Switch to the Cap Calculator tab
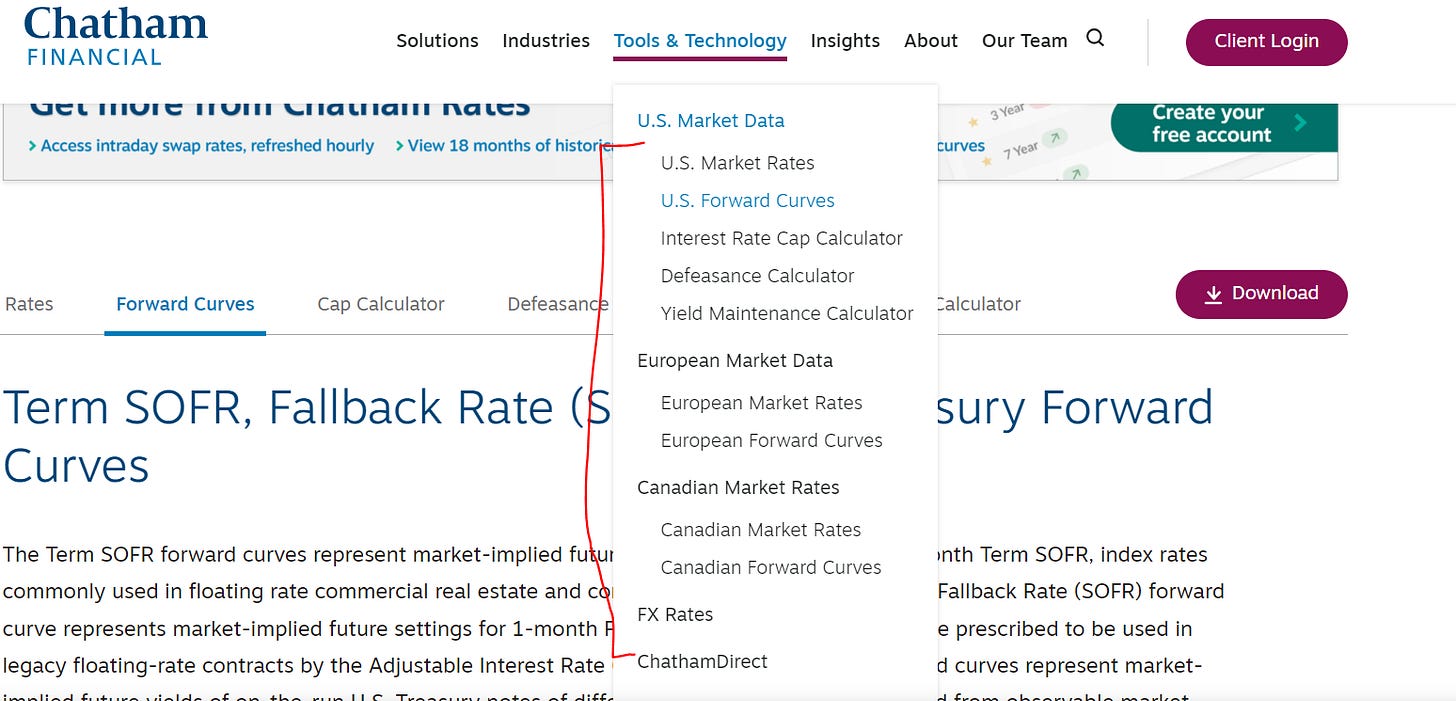The image size is (1456, 701). pos(380,304)
